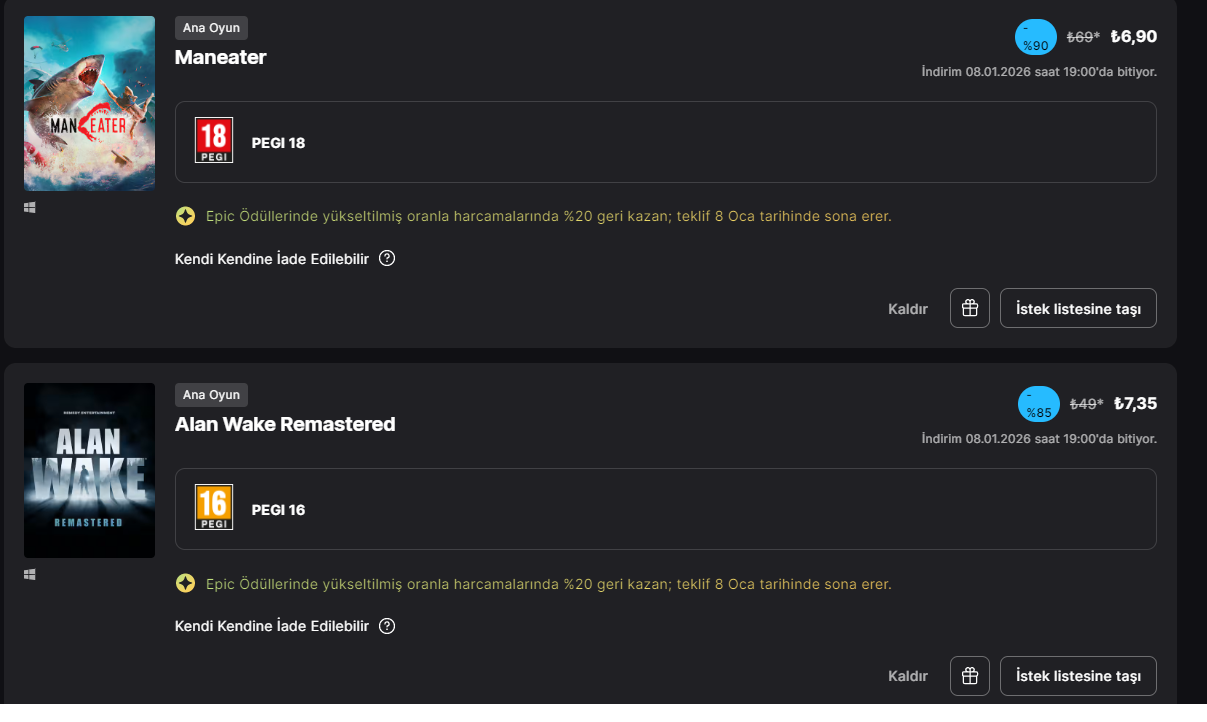1207x722 pixels.
Task: Click Windows platform icon under Alan Wake cover
Action: [x=30, y=574]
